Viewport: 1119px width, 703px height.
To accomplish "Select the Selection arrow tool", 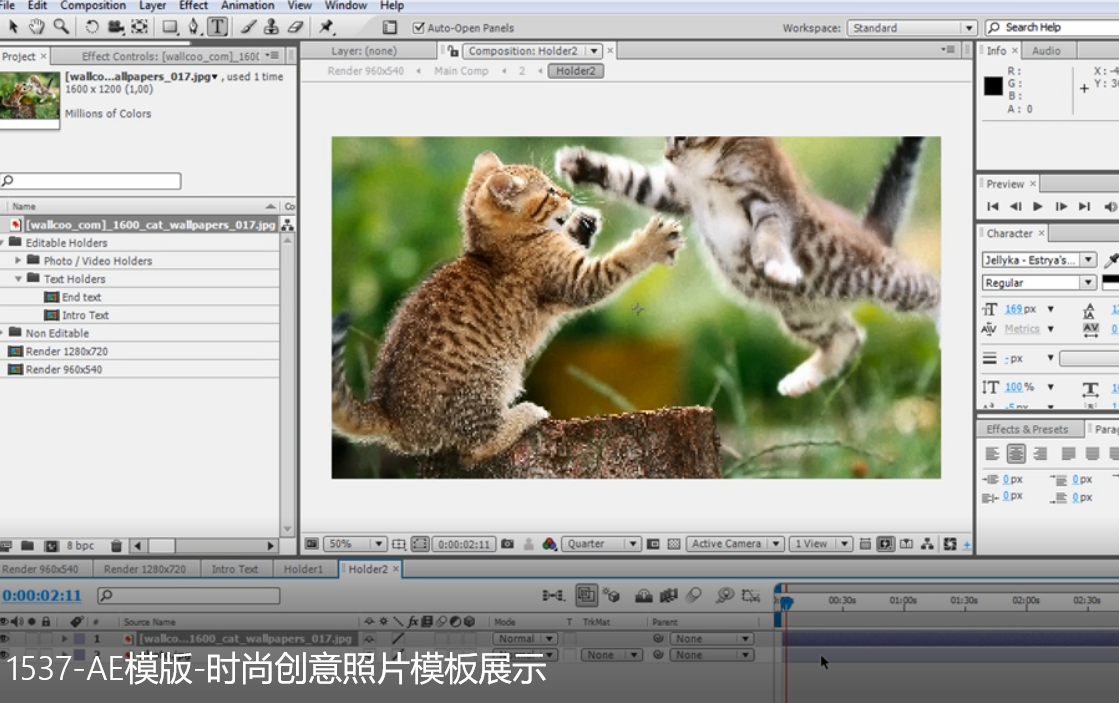I will (13, 27).
